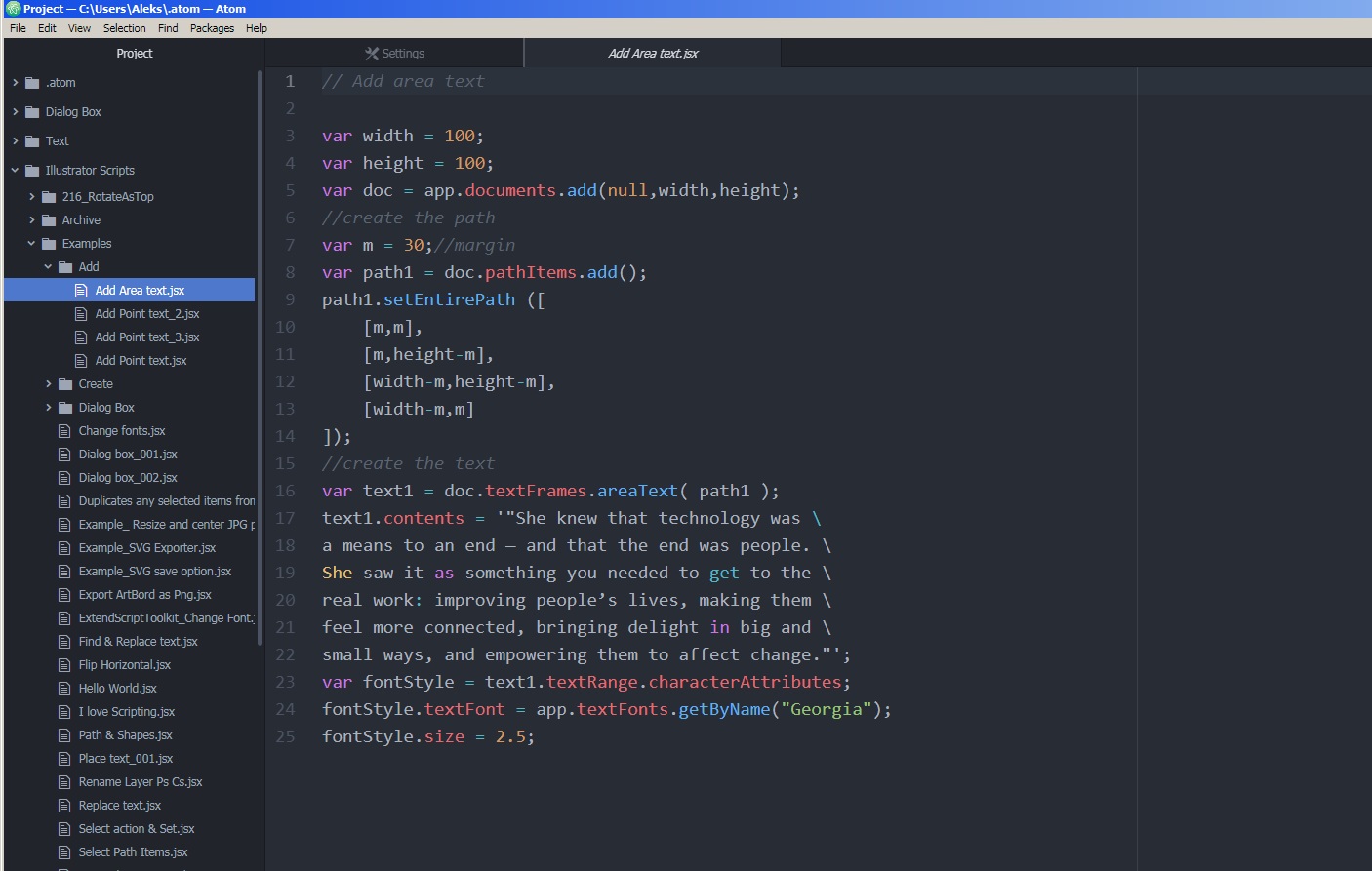The width and height of the screenshot is (1372, 871).
Task: Click the project tree vertical scrollbar
Action: [x=259, y=358]
